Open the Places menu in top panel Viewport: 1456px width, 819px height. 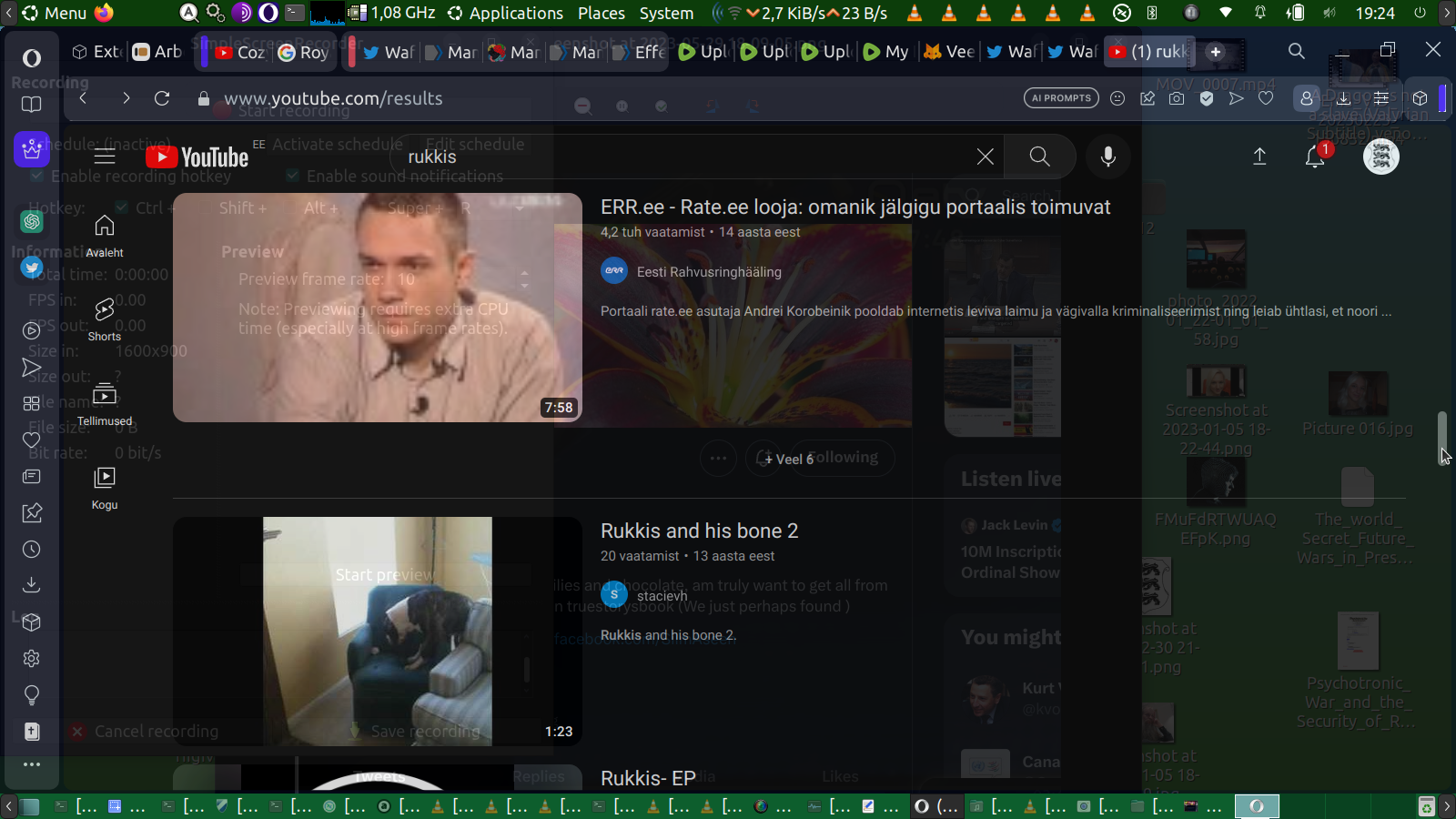coord(602,13)
